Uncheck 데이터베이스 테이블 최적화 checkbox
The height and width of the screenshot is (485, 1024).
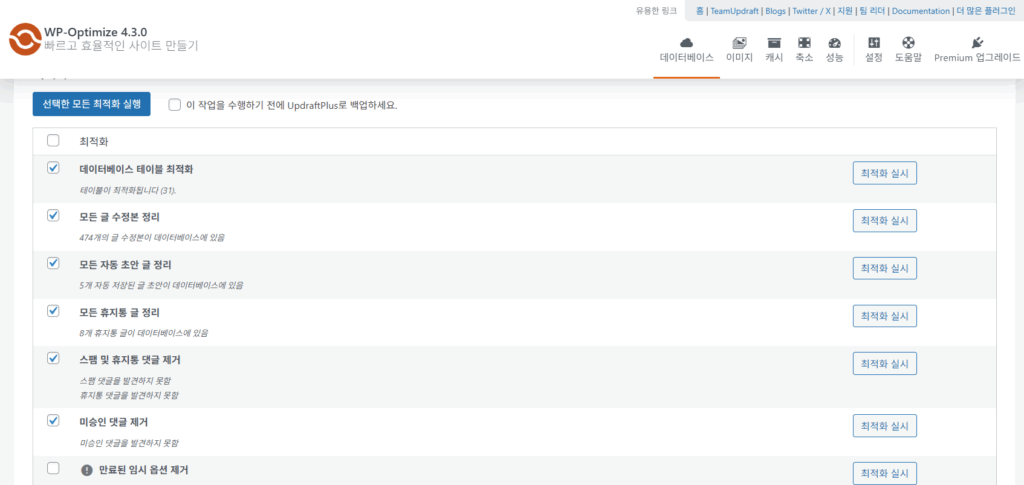pyautogui.click(x=54, y=168)
